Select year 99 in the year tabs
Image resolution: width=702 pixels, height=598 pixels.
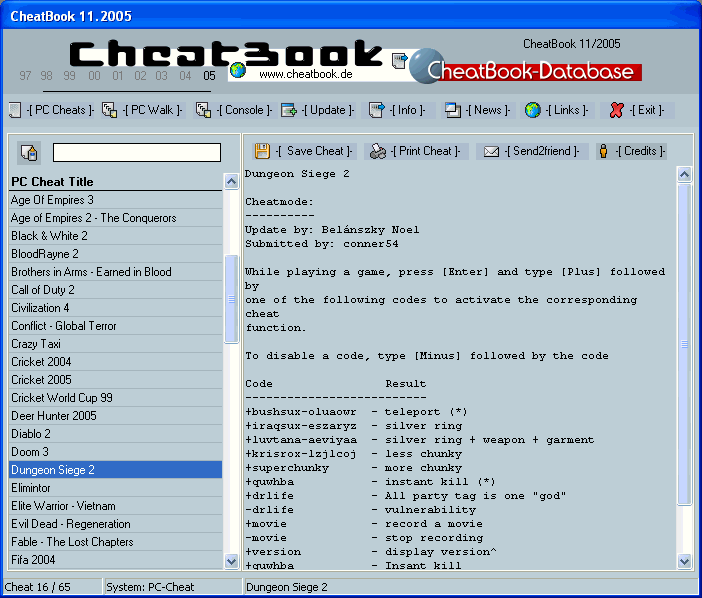69,76
